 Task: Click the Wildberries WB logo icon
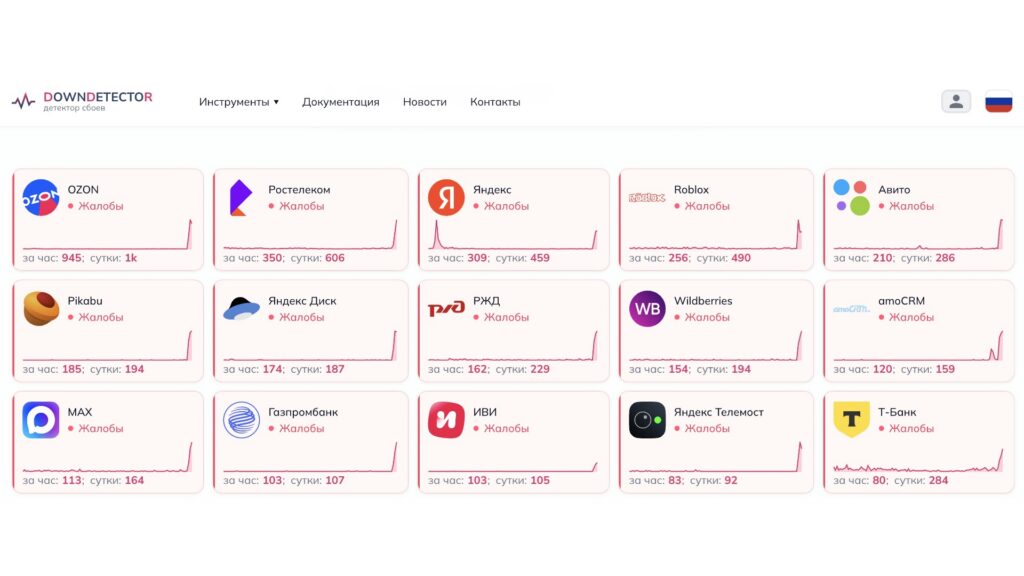(x=647, y=308)
